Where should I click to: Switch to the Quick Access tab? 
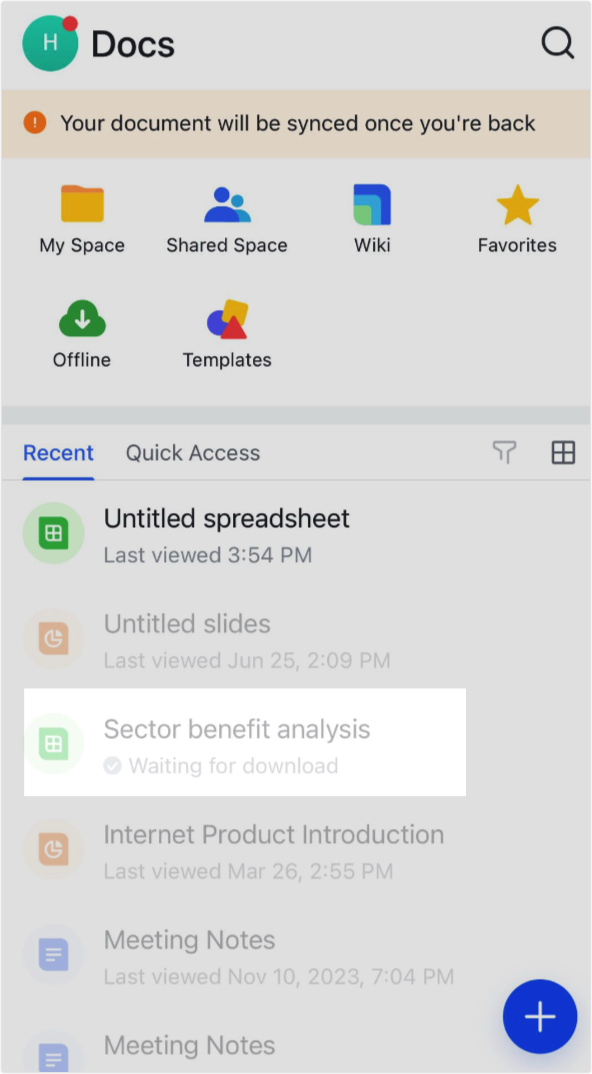pos(192,453)
